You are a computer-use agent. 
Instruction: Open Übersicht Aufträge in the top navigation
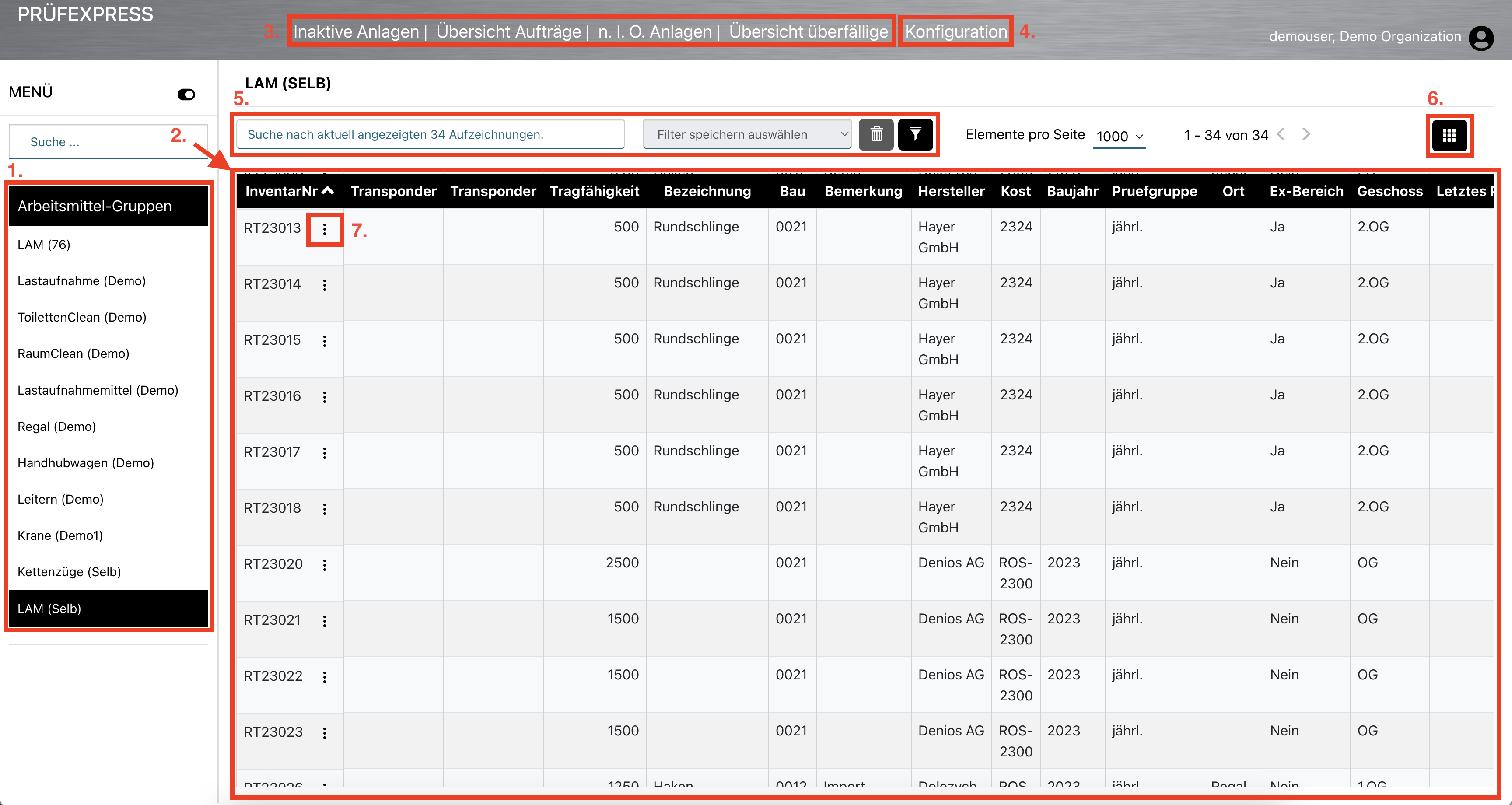[x=508, y=31]
